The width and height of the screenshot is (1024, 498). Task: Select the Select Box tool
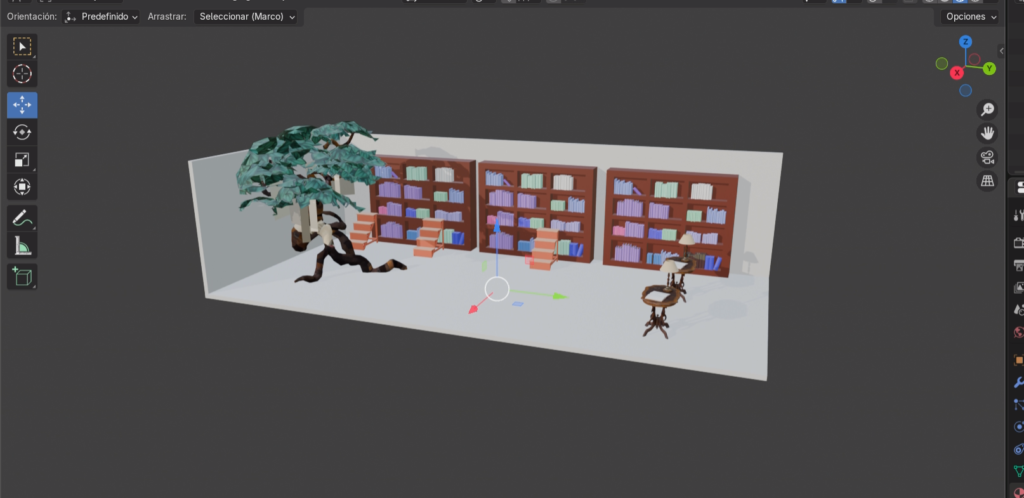22,47
